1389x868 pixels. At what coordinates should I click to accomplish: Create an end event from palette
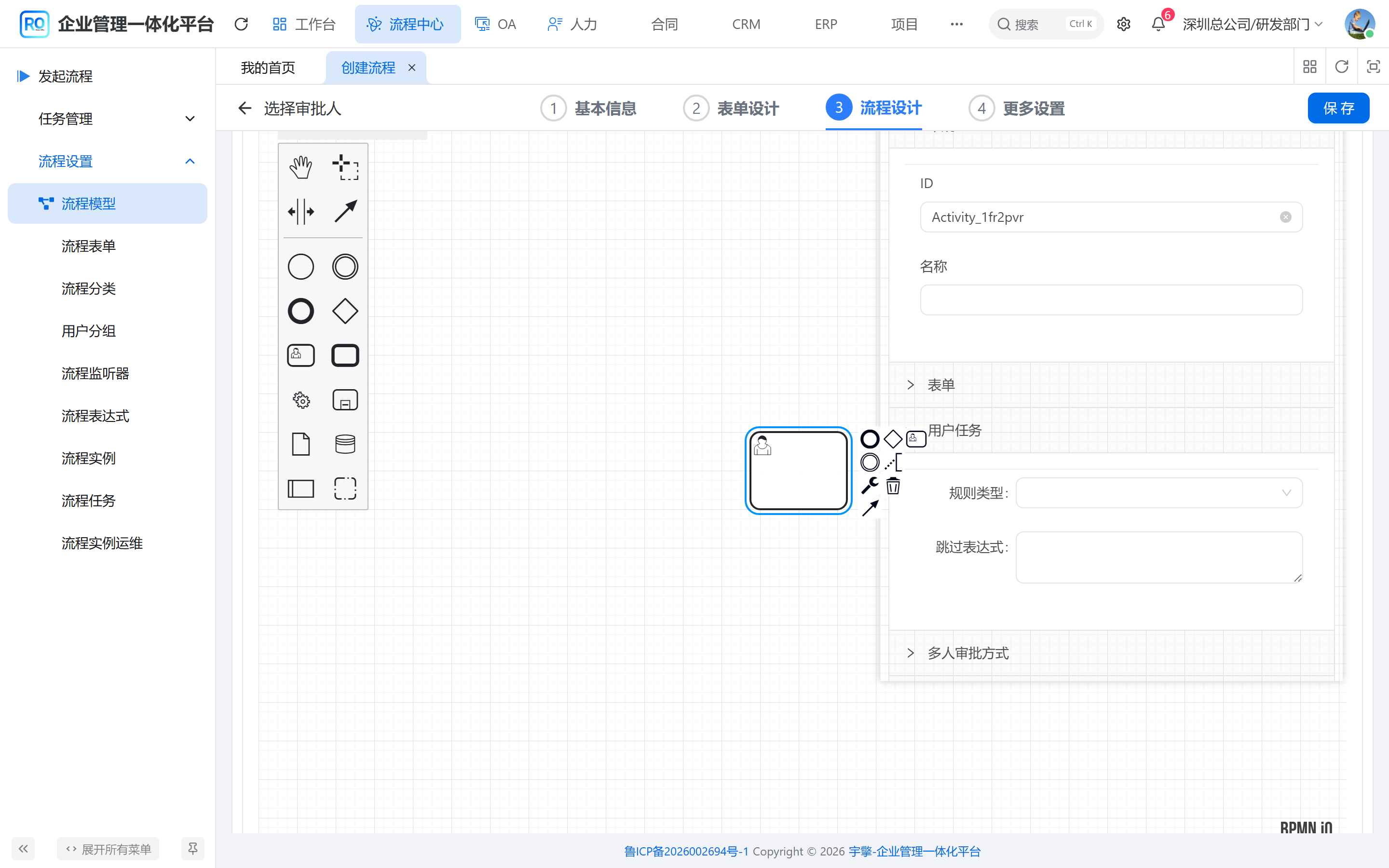[x=300, y=311]
